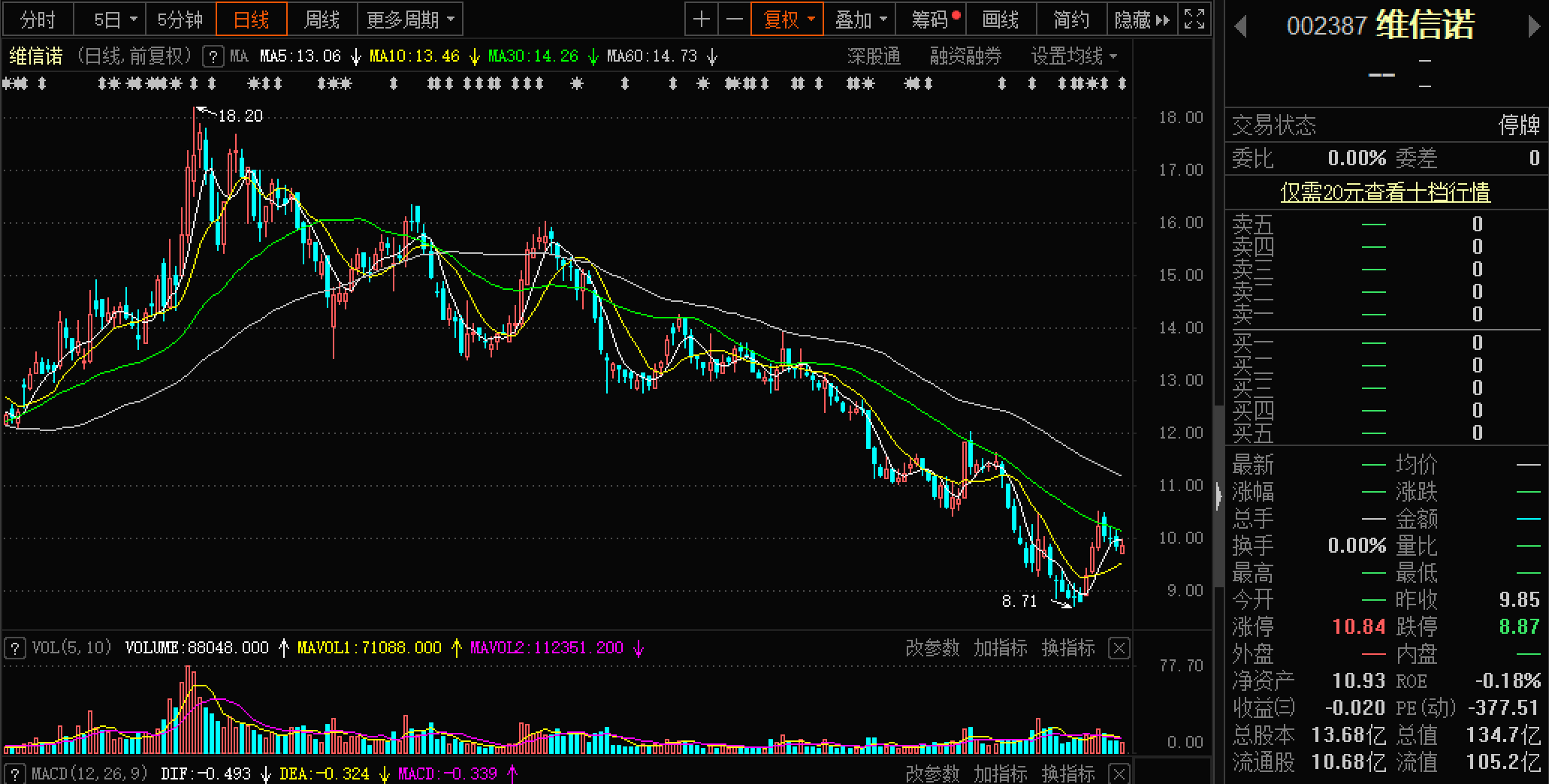
Task: Click 改参数 in the VOL panel
Action: tap(932, 648)
